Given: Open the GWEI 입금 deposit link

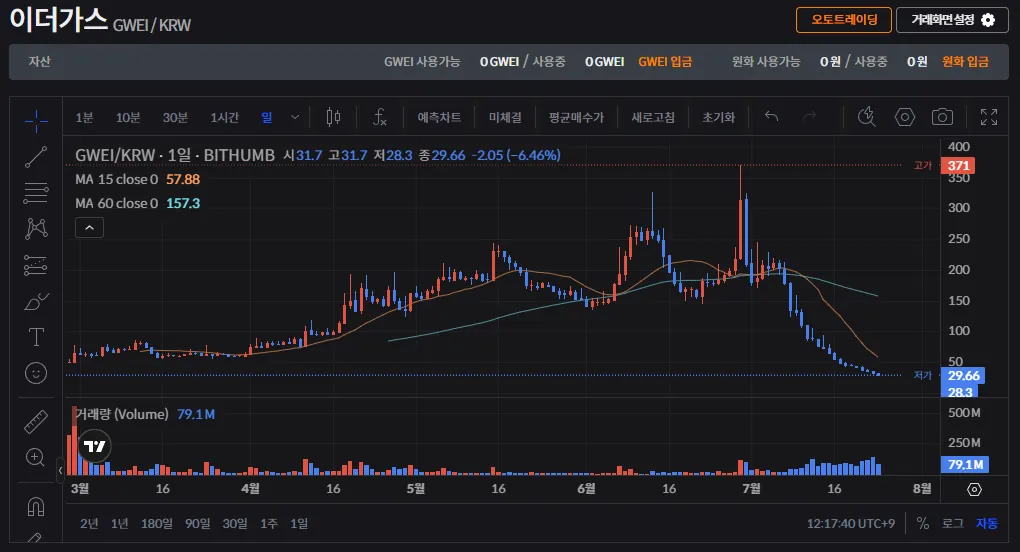Looking at the screenshot, I should click(665, 62).
